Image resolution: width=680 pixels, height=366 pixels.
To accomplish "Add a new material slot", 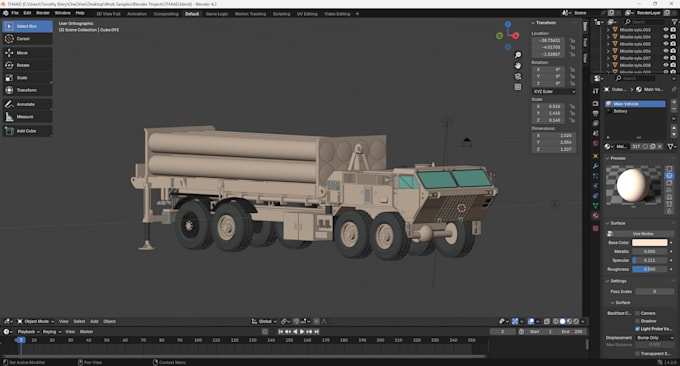I will (673, 102).
